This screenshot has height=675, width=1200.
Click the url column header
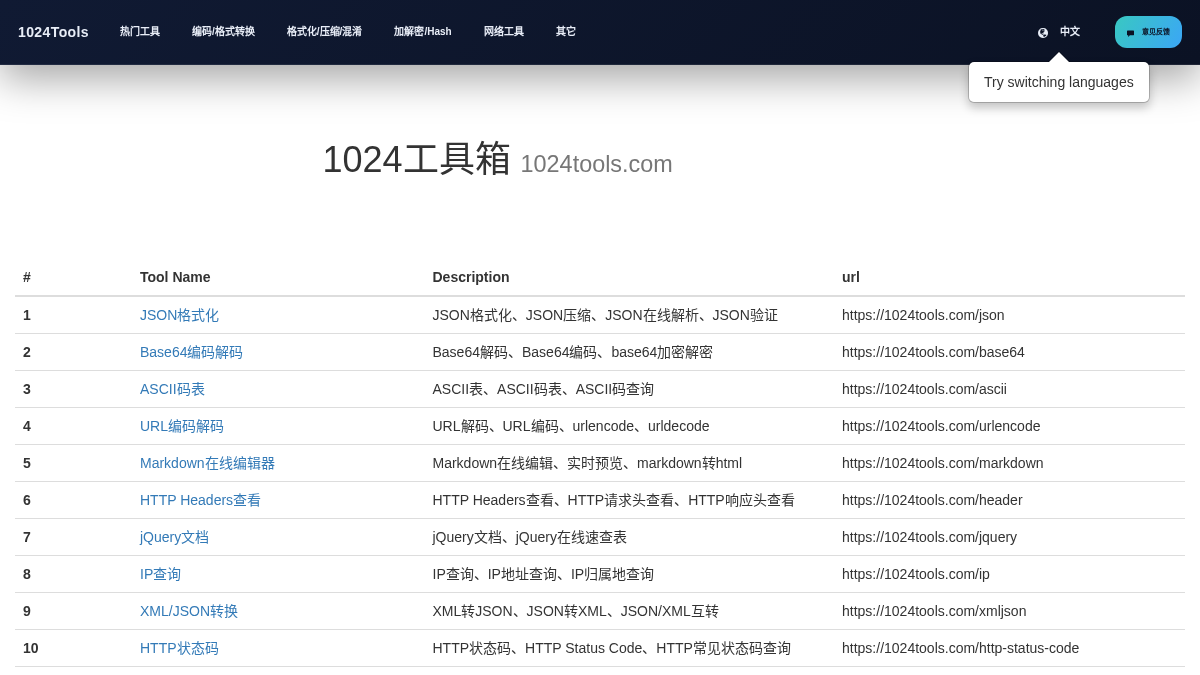click(851, 277)
